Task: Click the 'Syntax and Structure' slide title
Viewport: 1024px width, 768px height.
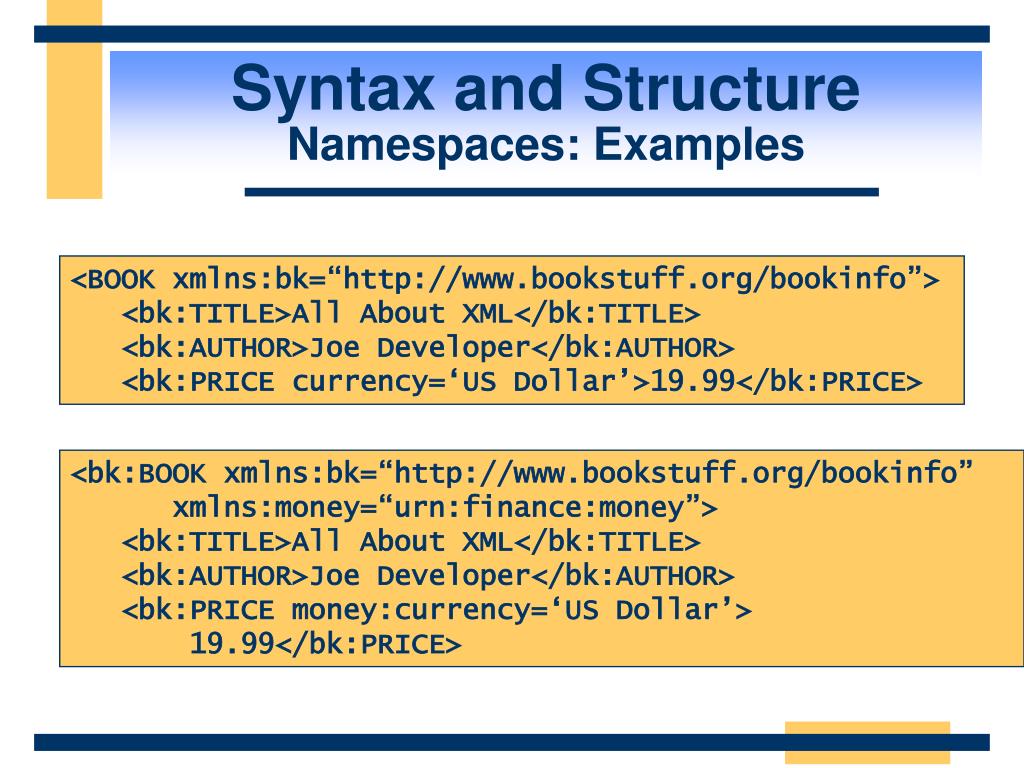Action: [x=545, y=89]
